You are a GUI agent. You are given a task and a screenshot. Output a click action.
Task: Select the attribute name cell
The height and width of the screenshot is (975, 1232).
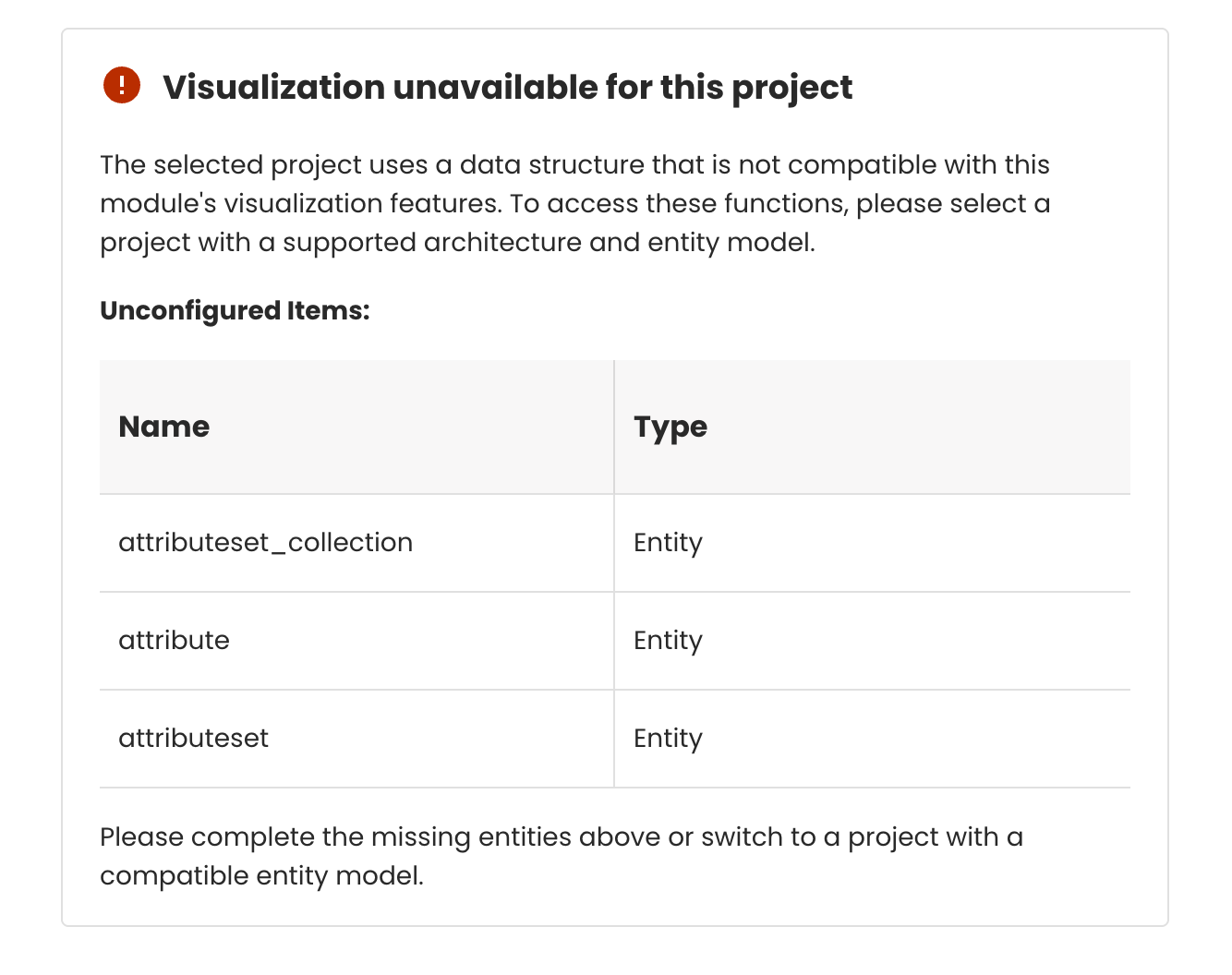[x=174, y=641]
